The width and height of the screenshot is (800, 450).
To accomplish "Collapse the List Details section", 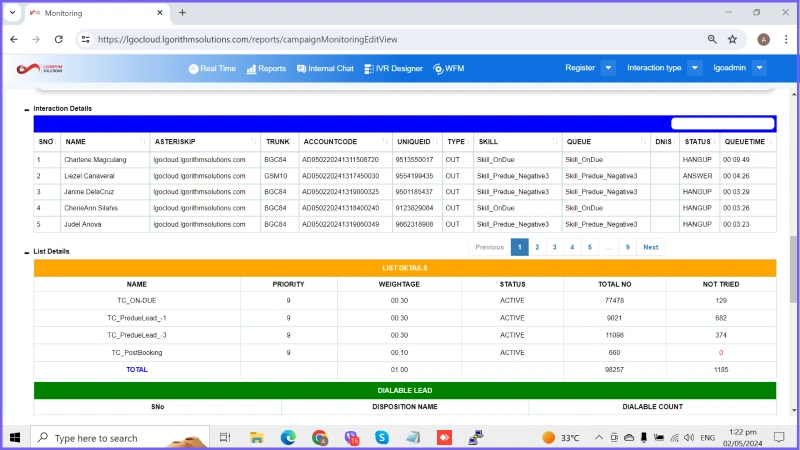I will (27, 252).
